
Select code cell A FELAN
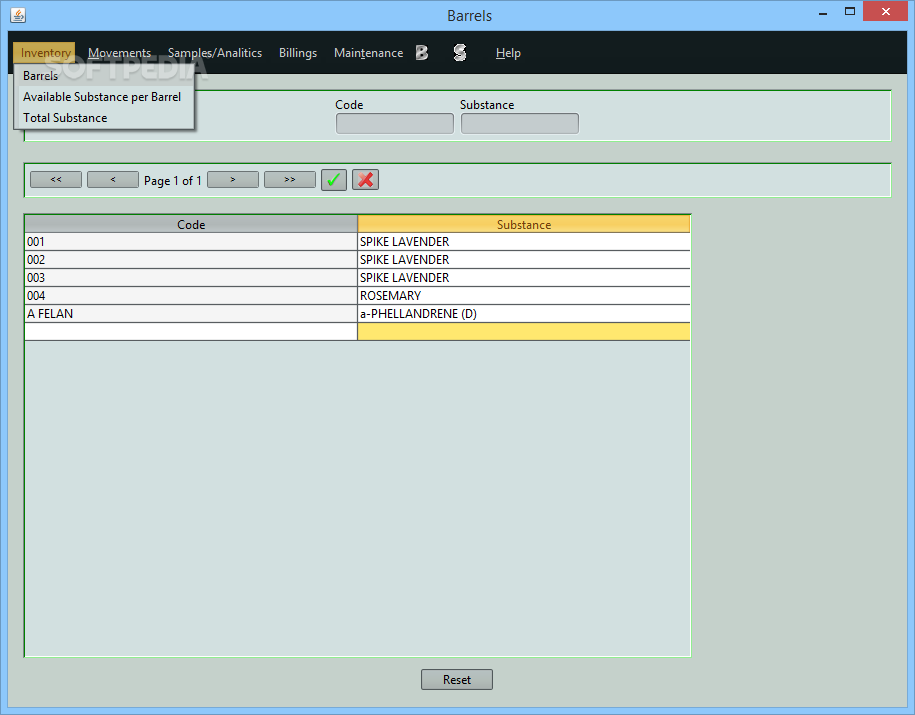coord(191,314)
